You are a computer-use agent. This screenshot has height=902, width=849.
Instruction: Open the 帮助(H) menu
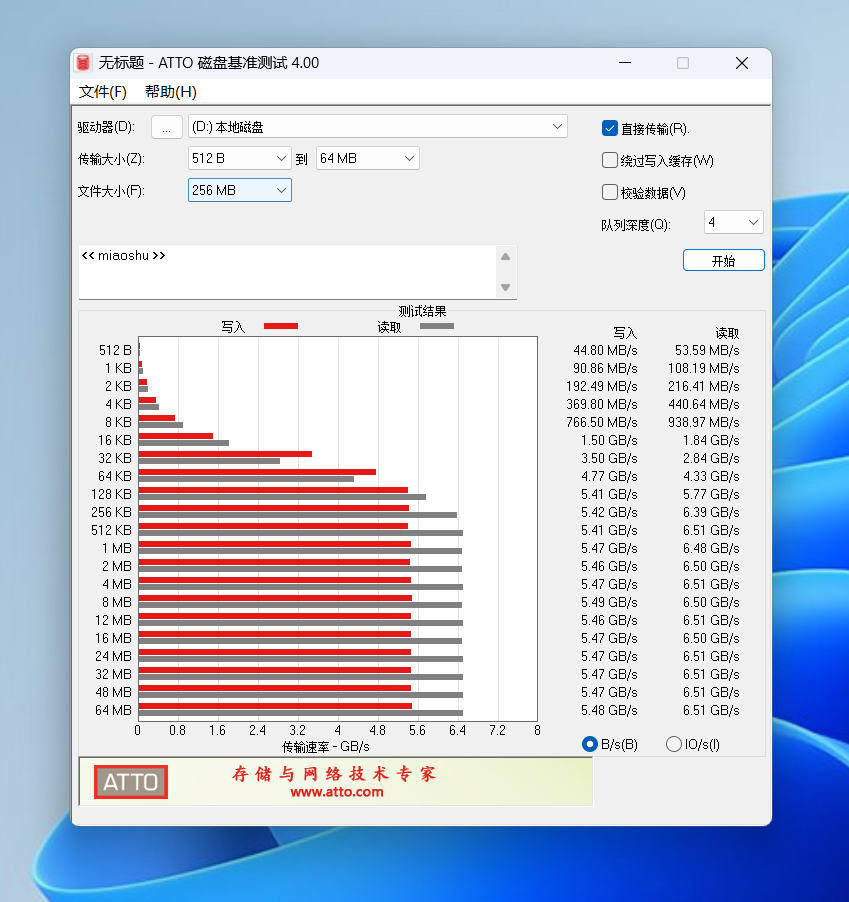(x=171, y=92)
